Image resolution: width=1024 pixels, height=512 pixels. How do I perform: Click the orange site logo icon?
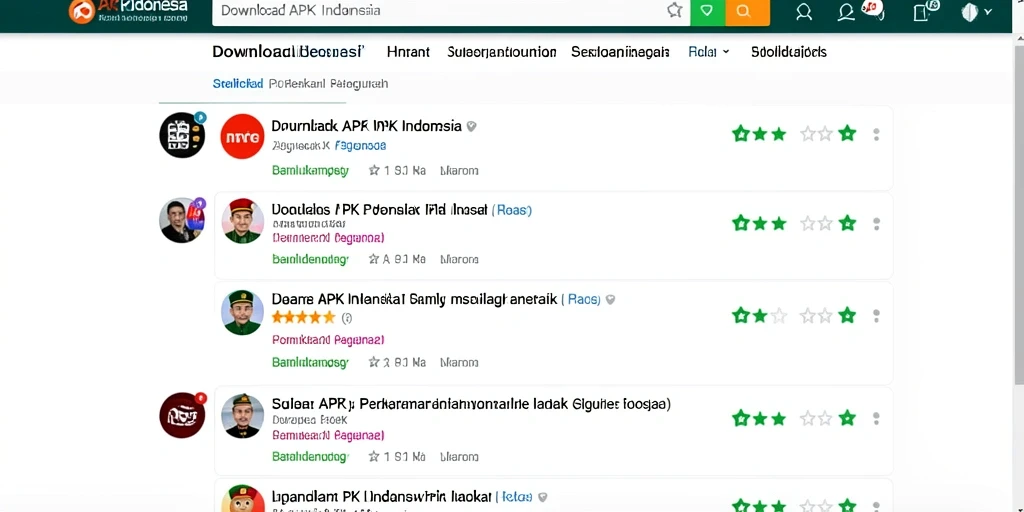click(x=82, y=10)
